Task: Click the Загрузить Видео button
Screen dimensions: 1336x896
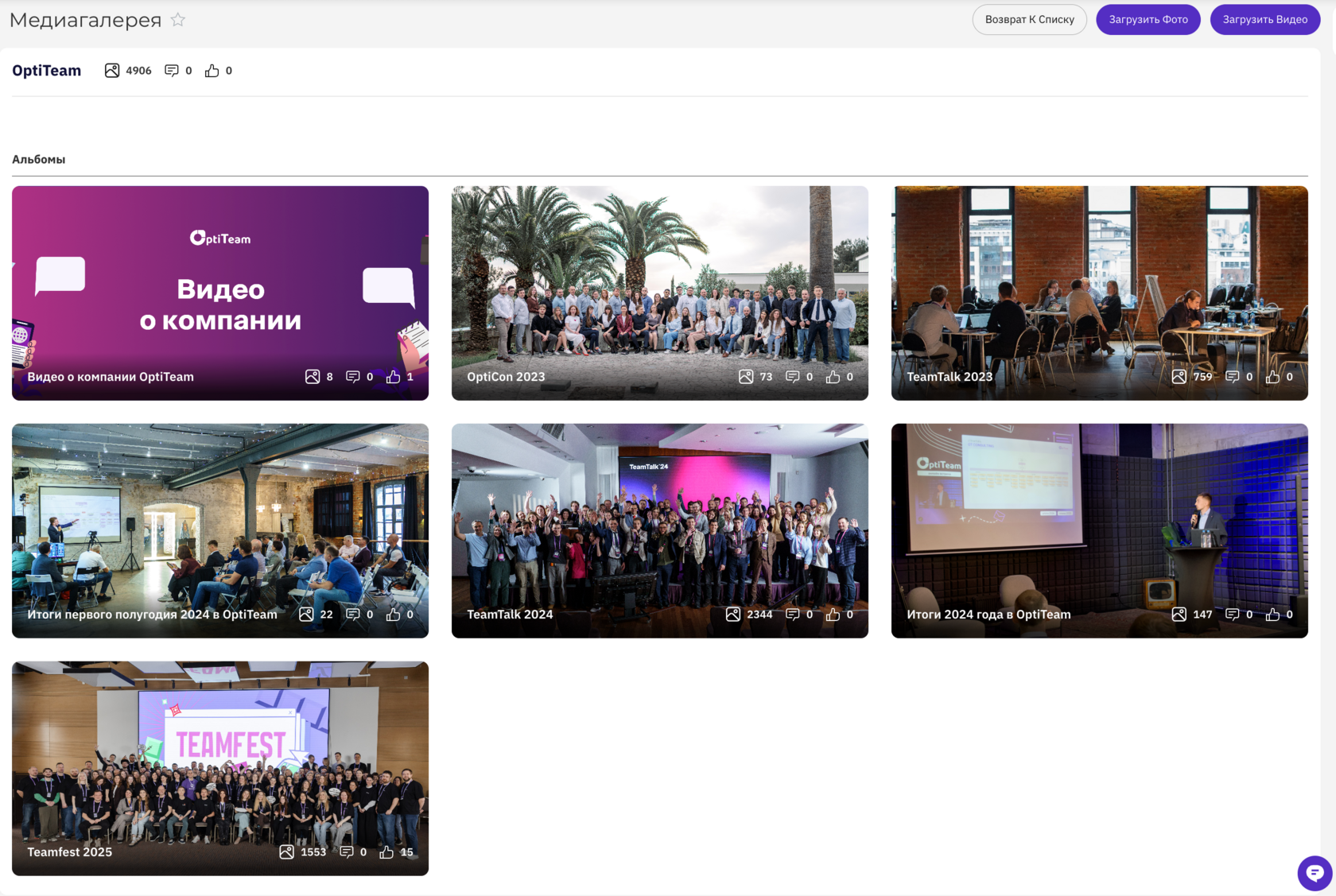Action: [x=1265, y=20]
